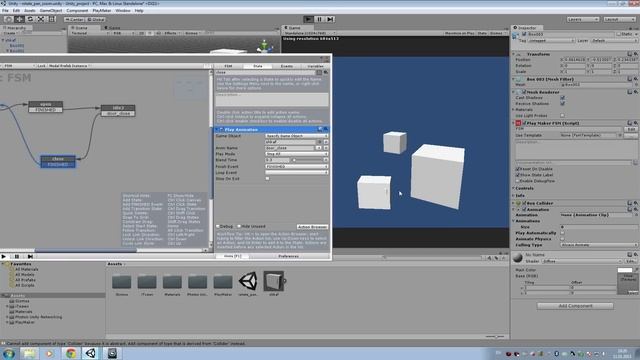Open Chrome from Windows taskbar

[x=71, y=353]
